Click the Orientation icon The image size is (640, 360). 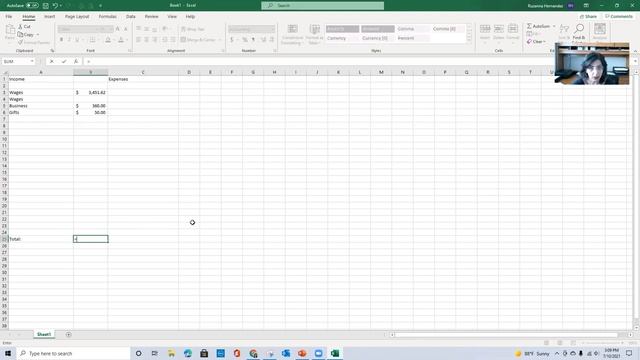click(165, 29)
